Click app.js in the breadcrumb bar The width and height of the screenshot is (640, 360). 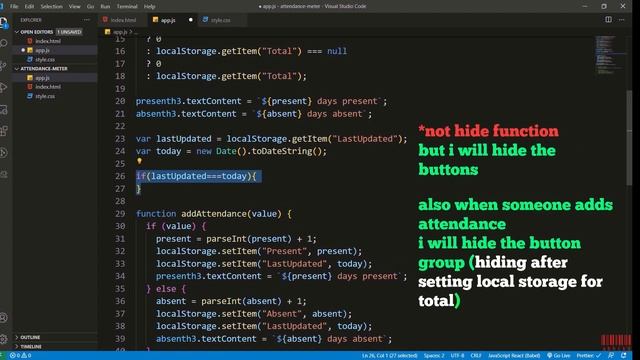(120, 32)
